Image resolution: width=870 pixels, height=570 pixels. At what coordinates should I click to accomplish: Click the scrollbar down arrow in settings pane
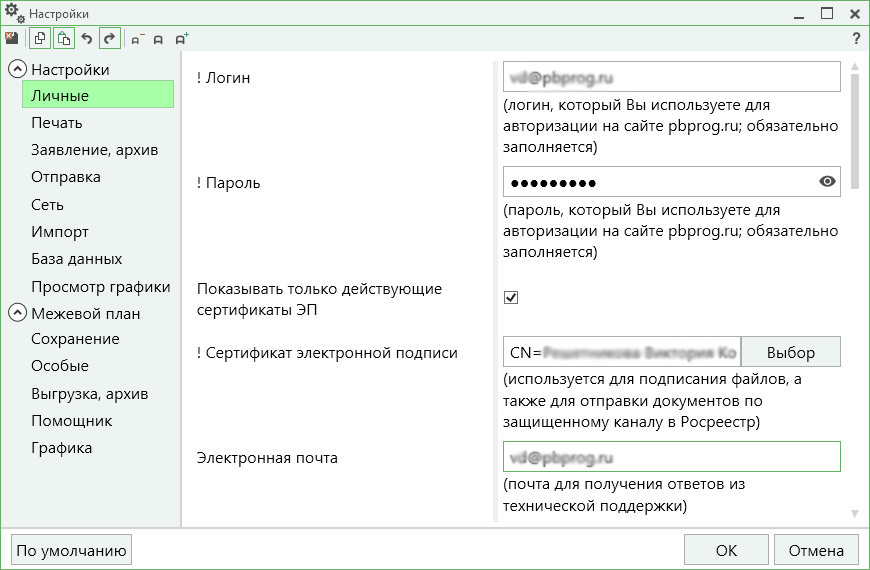(855, 514)
